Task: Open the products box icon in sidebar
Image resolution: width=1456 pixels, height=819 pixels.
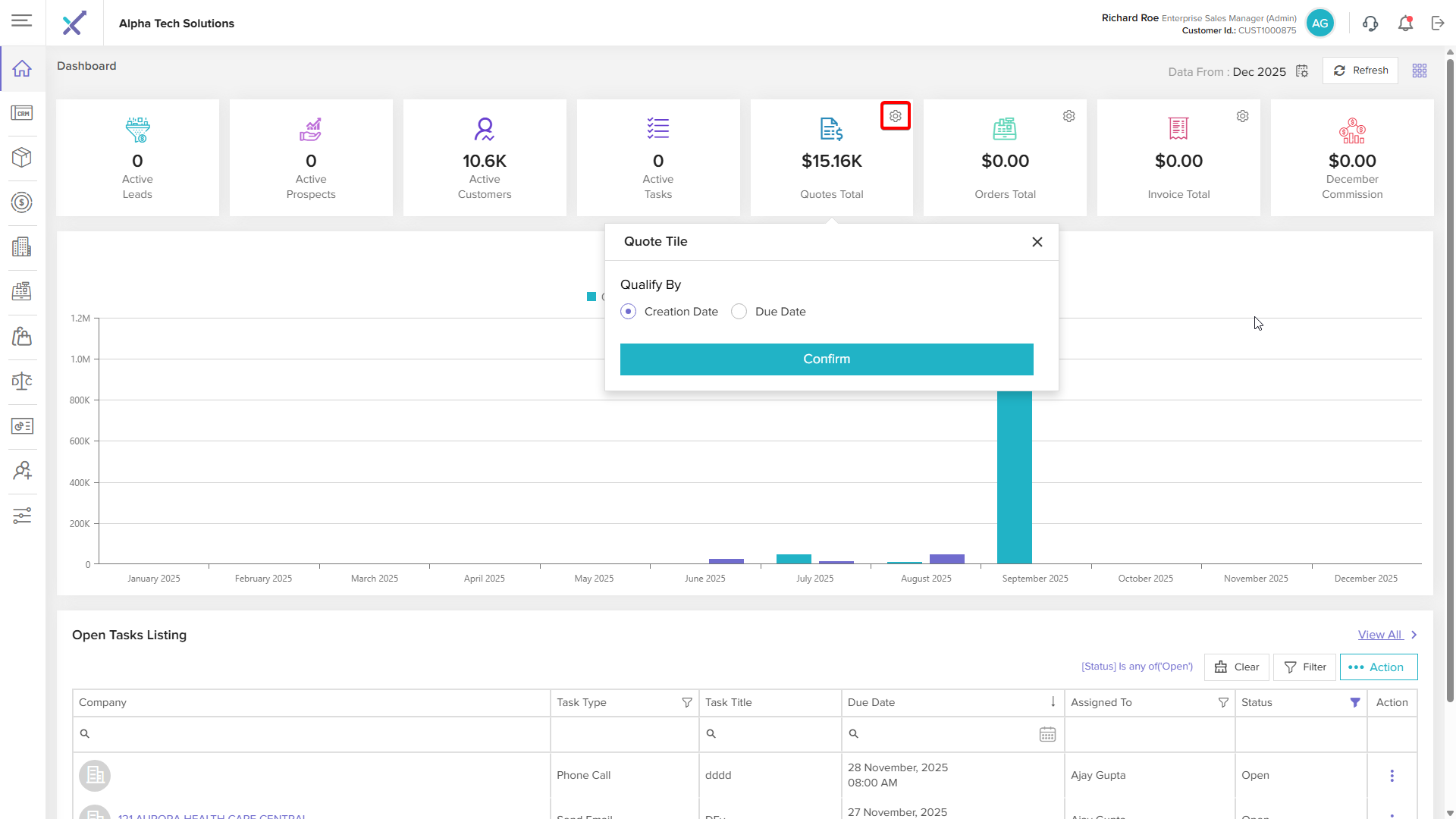Action: coord(22,158)
